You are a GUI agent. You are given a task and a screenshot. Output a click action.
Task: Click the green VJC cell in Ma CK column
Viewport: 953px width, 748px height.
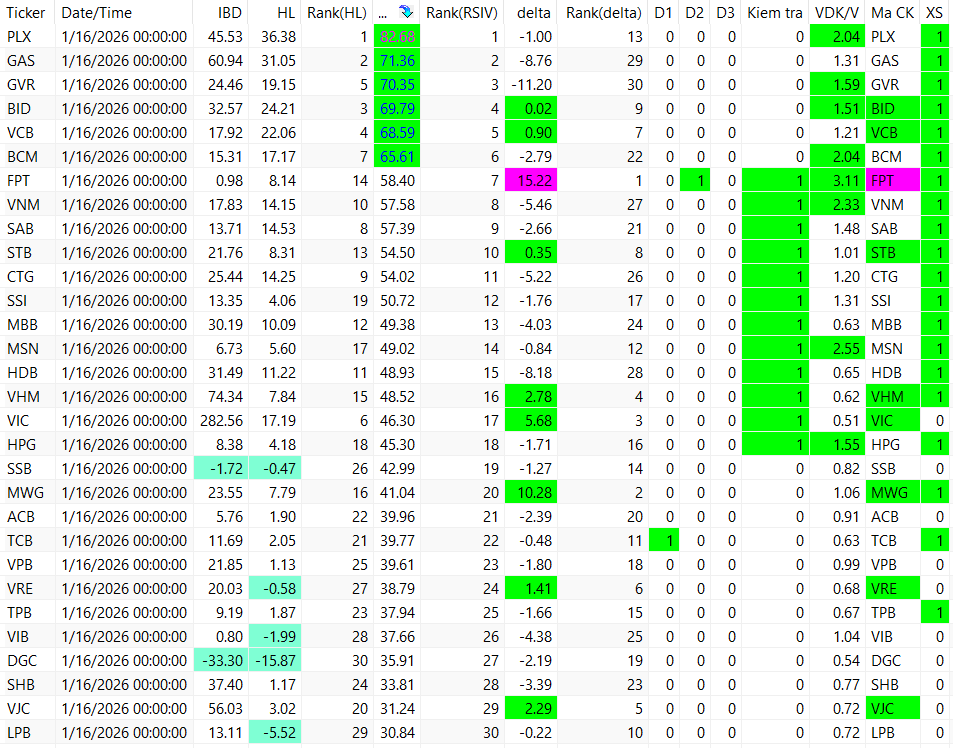click(x=893, y=709)
